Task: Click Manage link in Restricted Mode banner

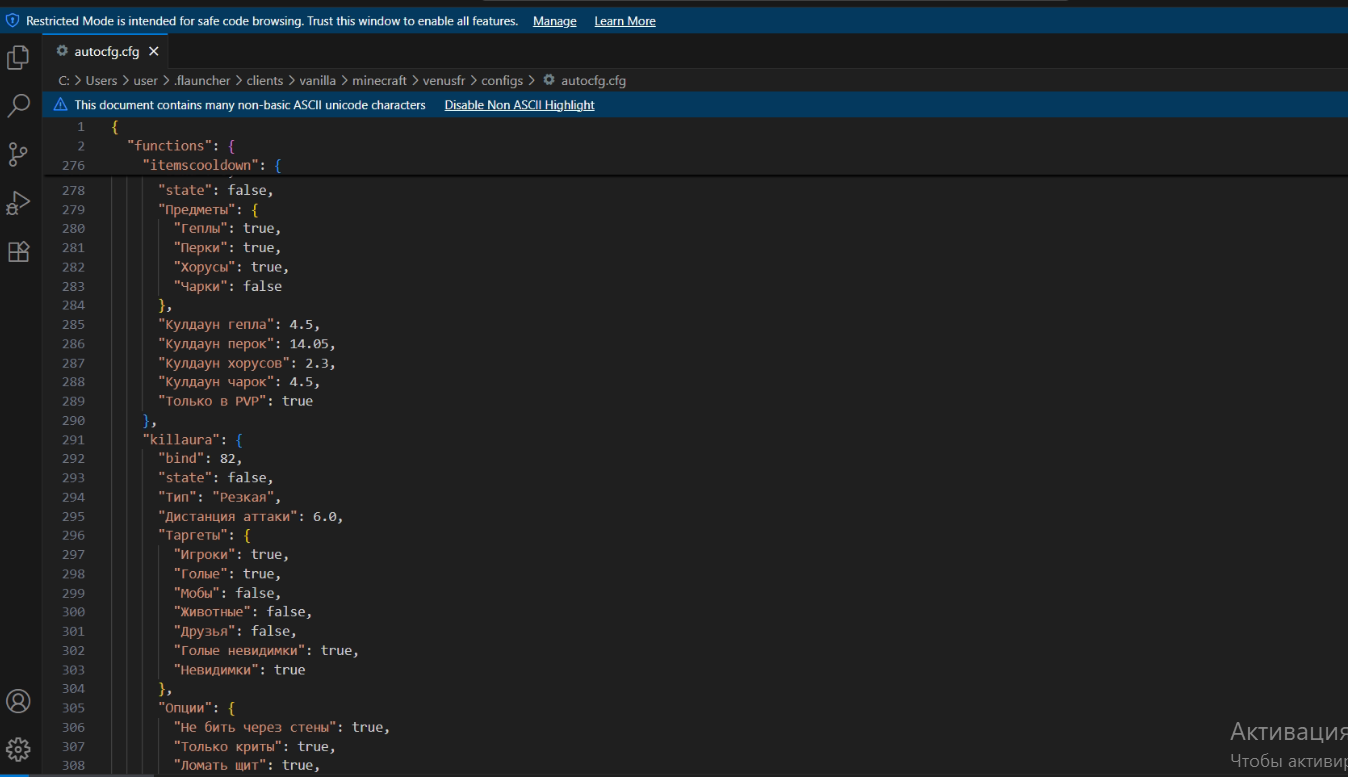Action: tap(554, 21)
